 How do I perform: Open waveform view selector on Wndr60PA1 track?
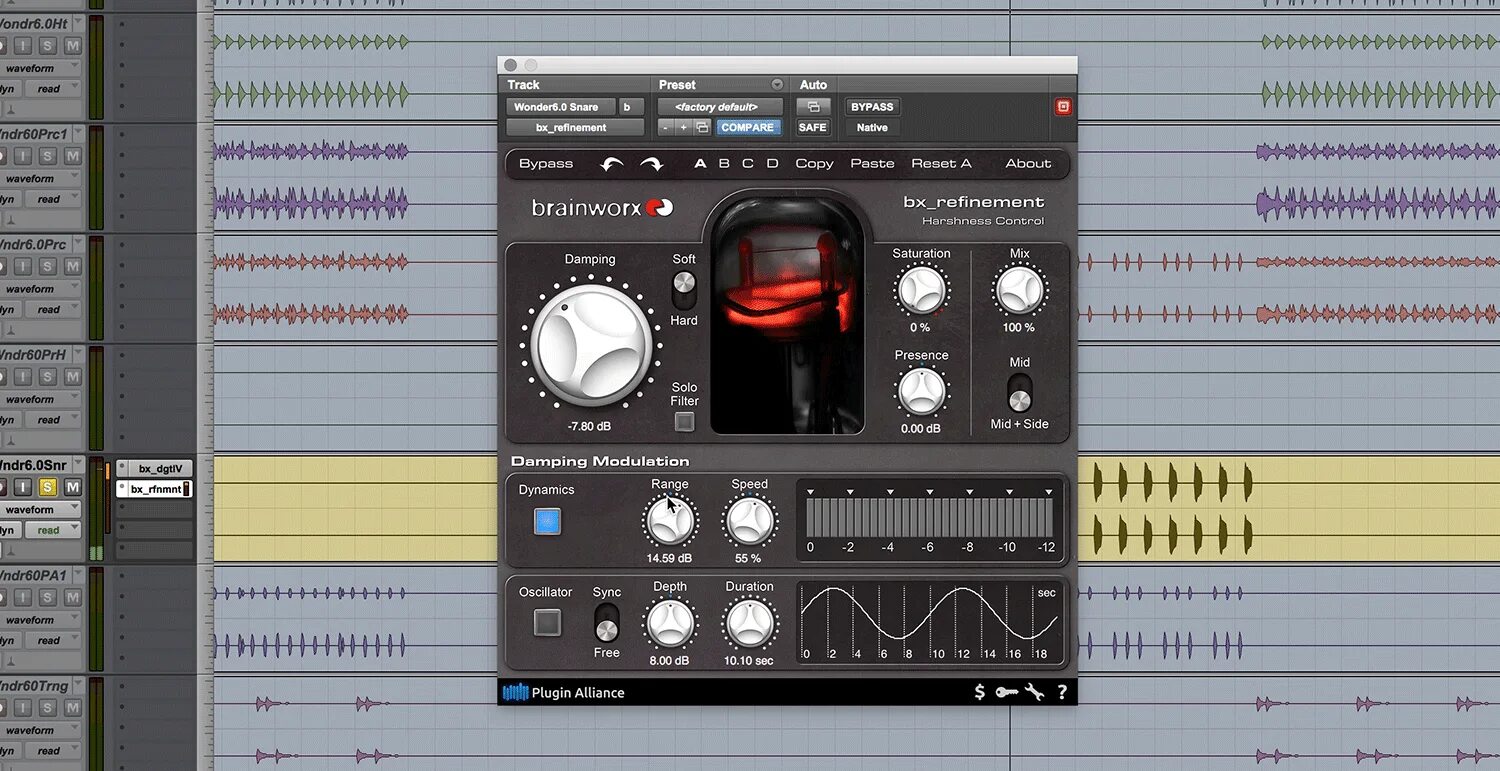[38, 620]
